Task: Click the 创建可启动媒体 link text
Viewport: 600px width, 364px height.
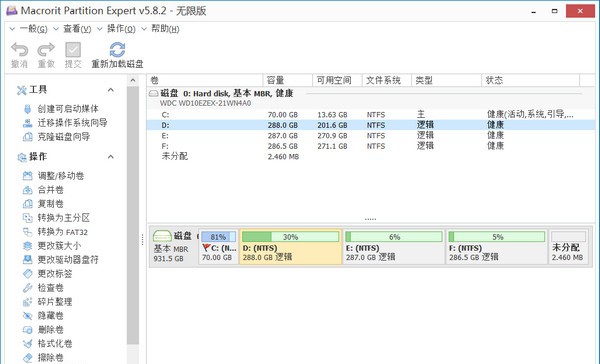Action: click(68, 109)
